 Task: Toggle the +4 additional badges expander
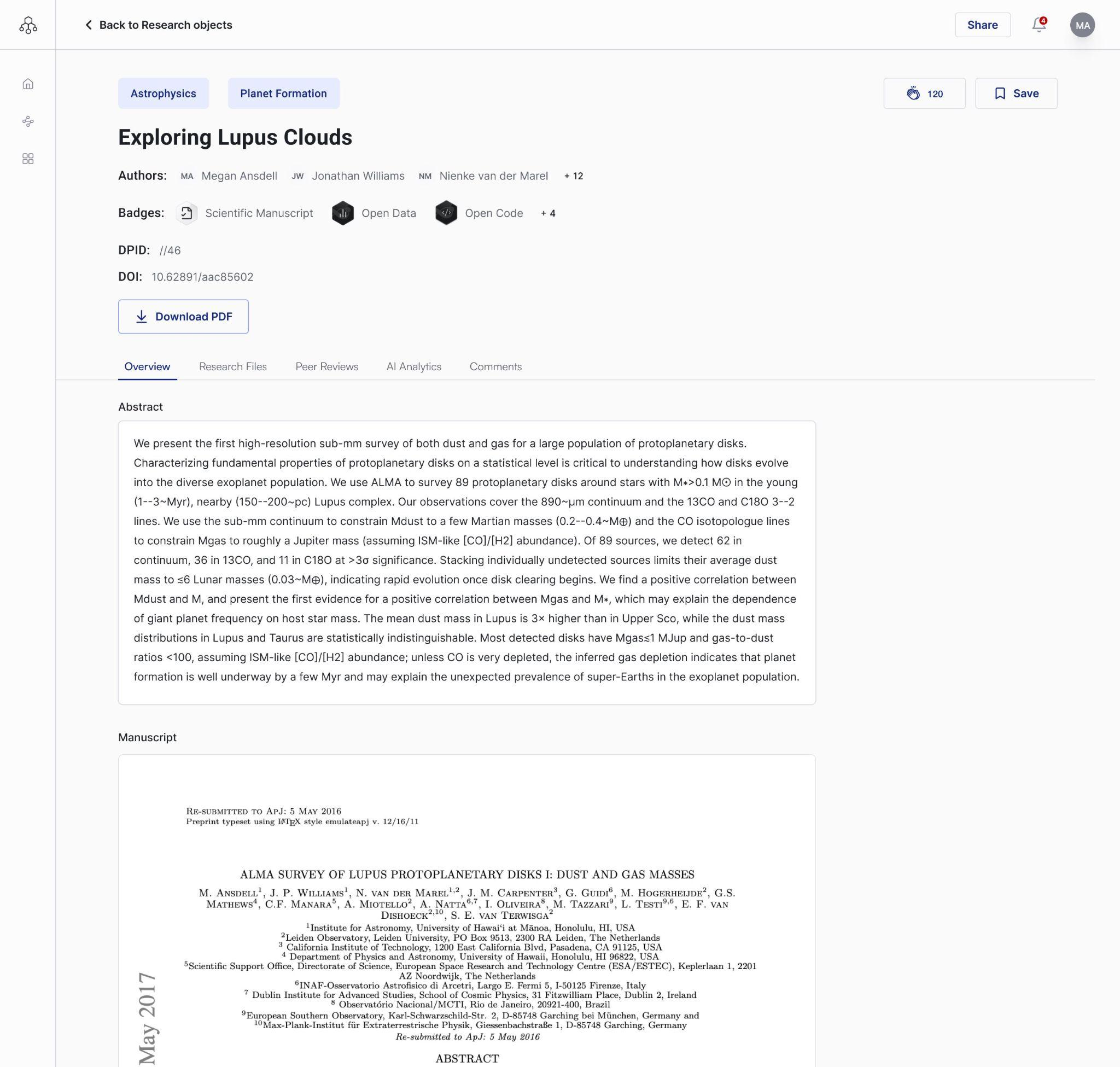pyautogui.click(x=547, y=213)
